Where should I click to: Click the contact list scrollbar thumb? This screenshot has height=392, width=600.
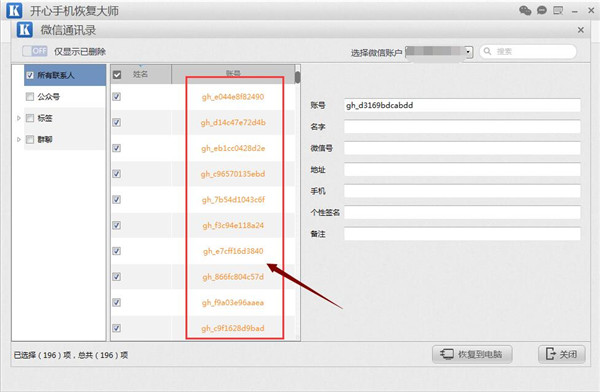[297, 77]
